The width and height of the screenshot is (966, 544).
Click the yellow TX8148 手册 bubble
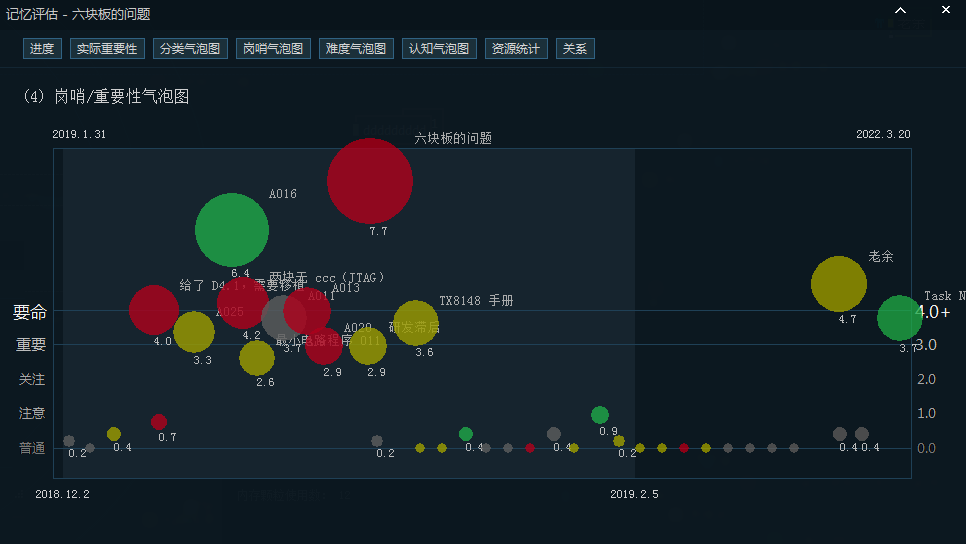click(416, 322)
